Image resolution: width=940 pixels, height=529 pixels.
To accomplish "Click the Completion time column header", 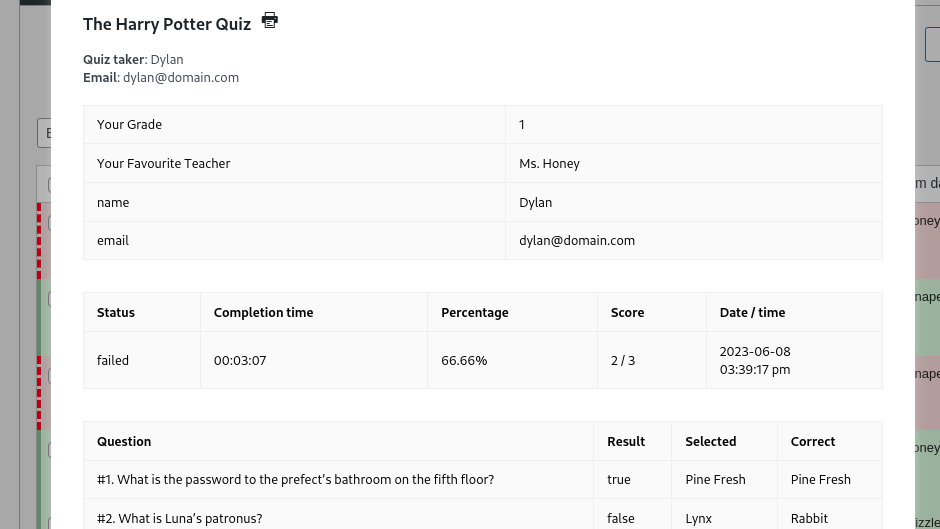I will (x=263, y=312).
